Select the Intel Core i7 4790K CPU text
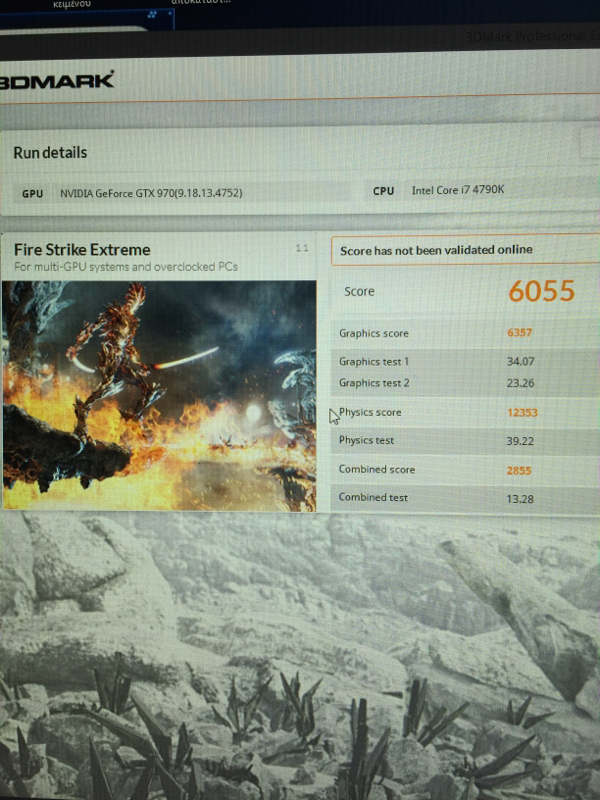 (x=458, y=190)
